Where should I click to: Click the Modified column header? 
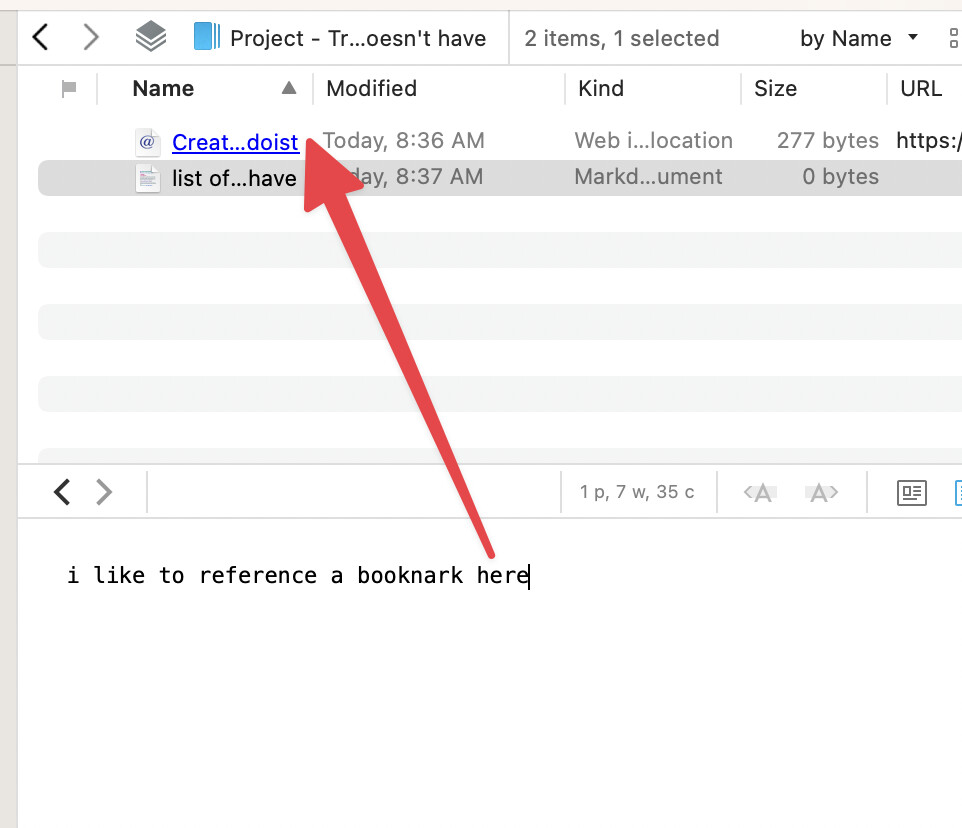(371, 88)
